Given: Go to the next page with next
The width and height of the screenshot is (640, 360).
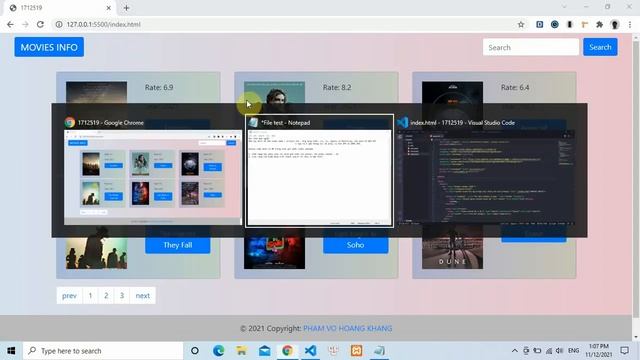Looking at the screenshot, I should [x=142, y=296].
